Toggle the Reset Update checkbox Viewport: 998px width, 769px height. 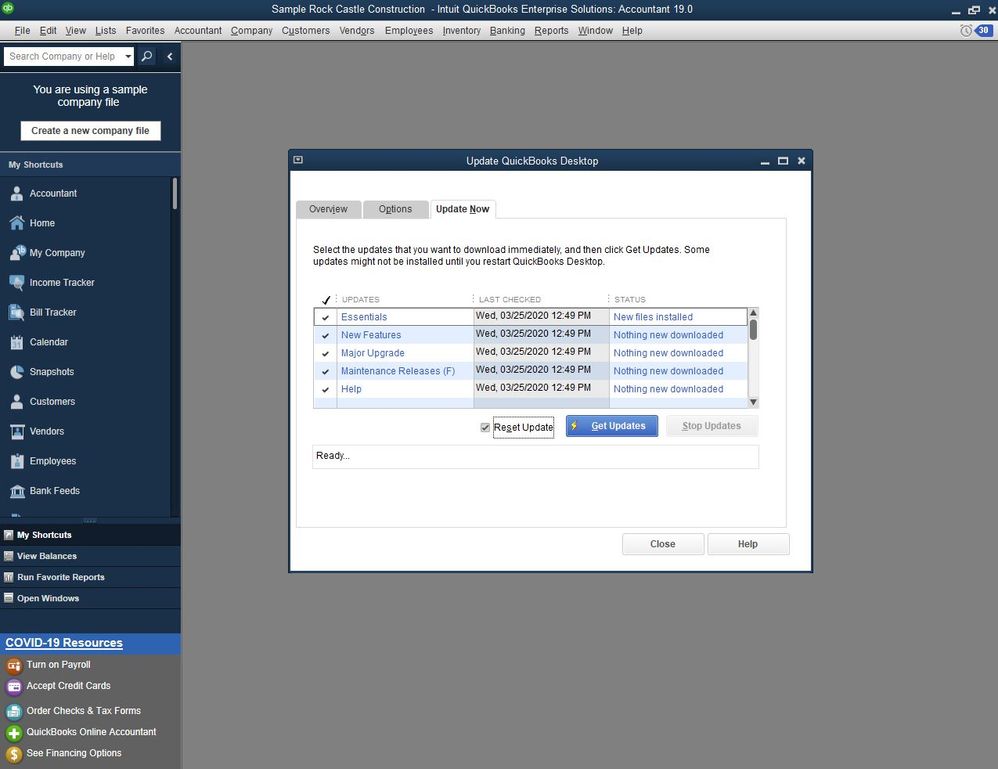coord(485,427)
